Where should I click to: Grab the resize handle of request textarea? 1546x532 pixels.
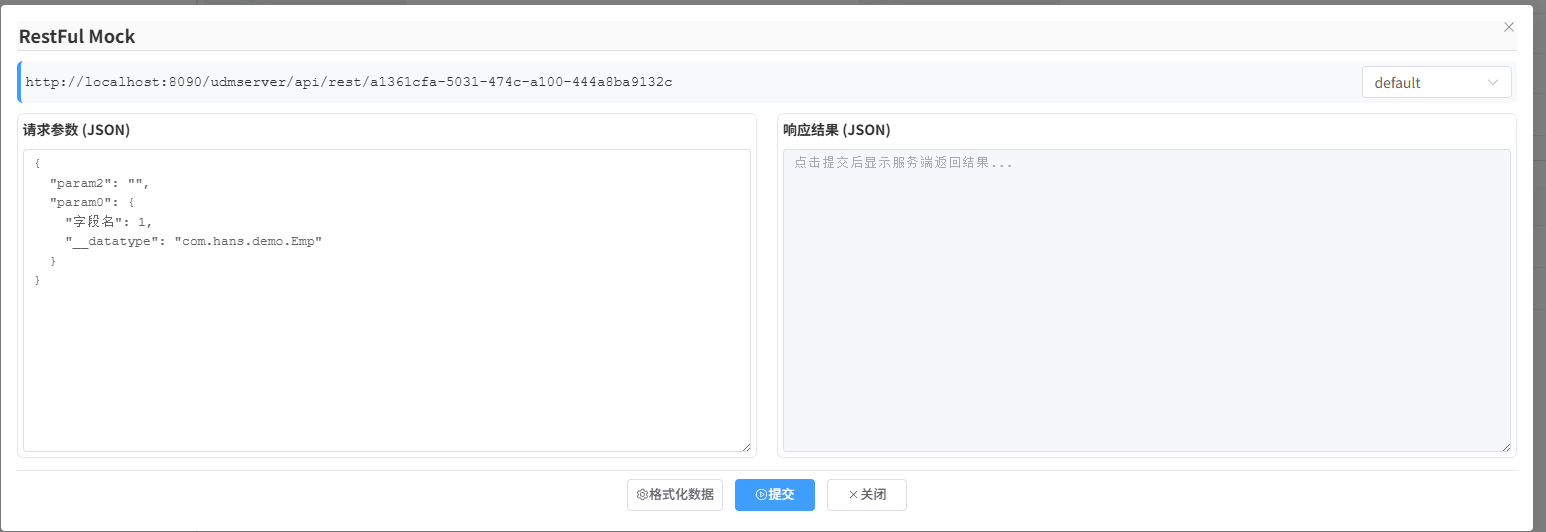click(x=745, y=446)
